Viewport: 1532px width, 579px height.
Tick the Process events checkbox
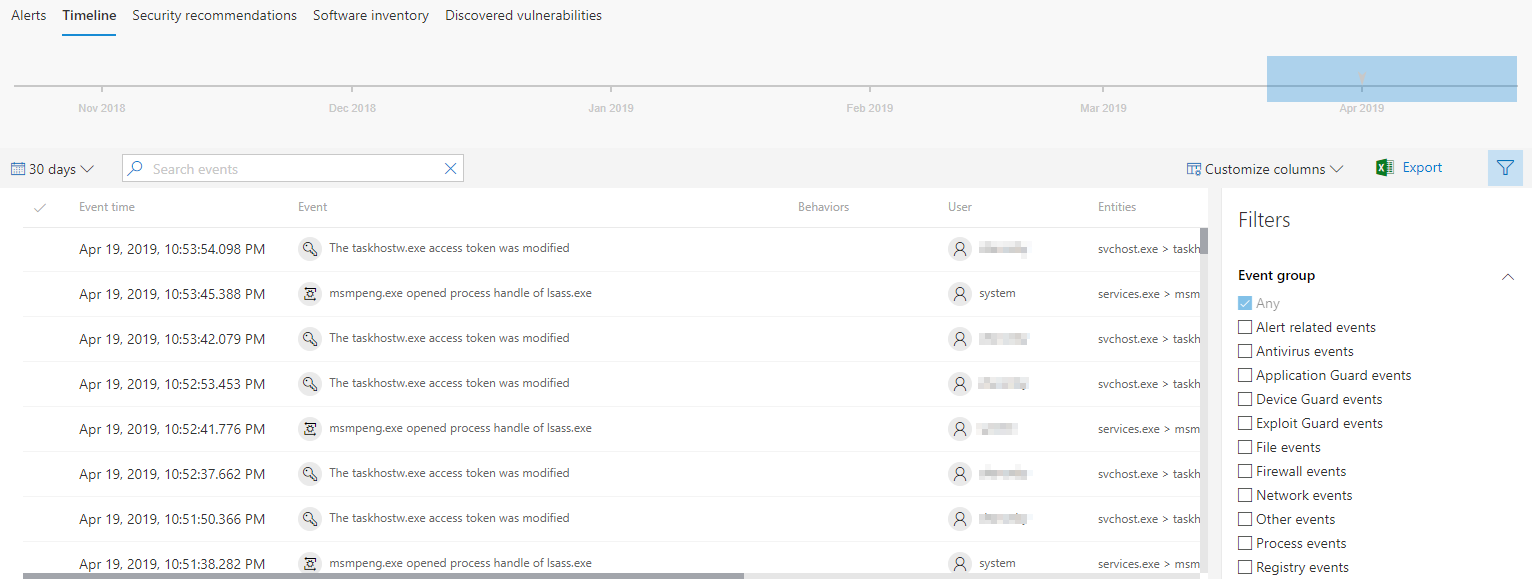click(1245, 544)
